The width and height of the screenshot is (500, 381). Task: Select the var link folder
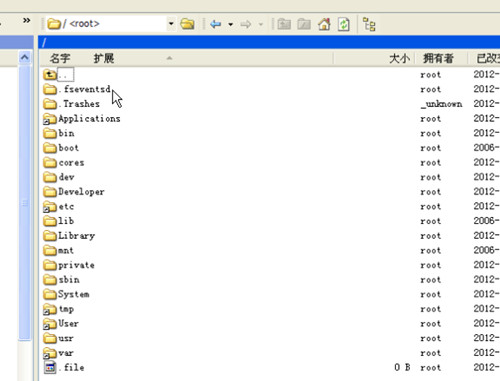[x=58, y=353]
